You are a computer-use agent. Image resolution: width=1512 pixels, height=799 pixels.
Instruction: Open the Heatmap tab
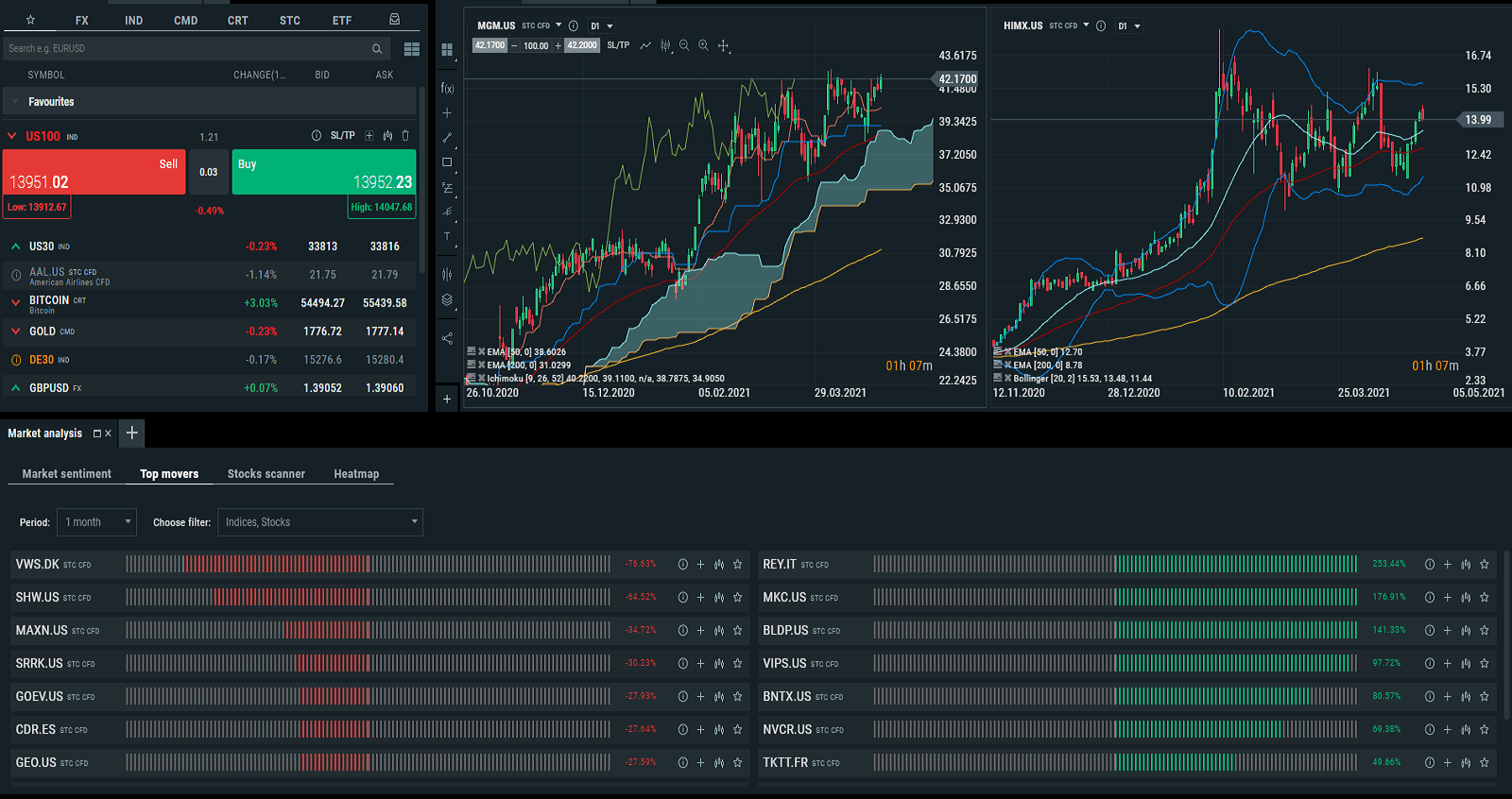(x=356, y=474)
